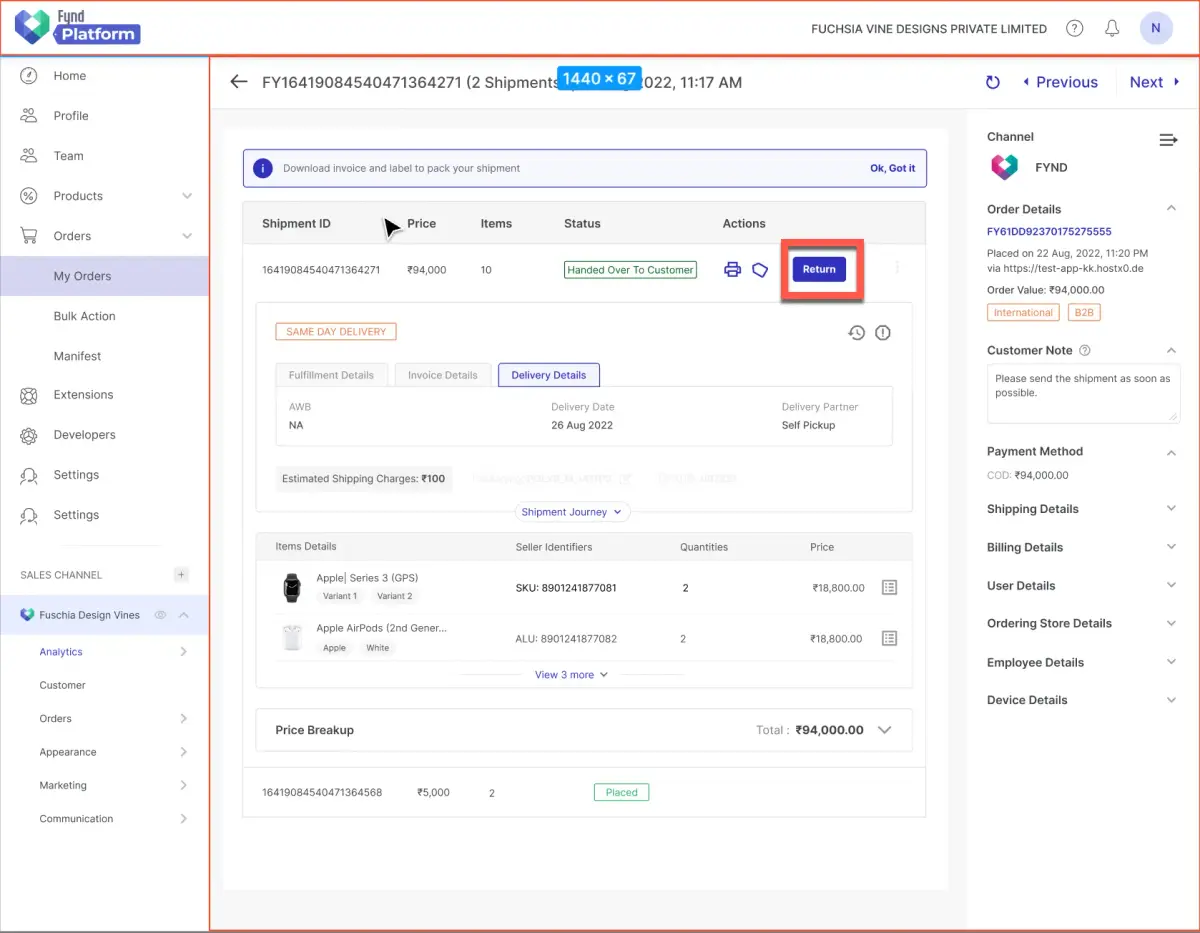Image resolution: width=1200 pixels, height=933 pixels.
Task: Open the help question-mark icon
Action: (1075, 28)
